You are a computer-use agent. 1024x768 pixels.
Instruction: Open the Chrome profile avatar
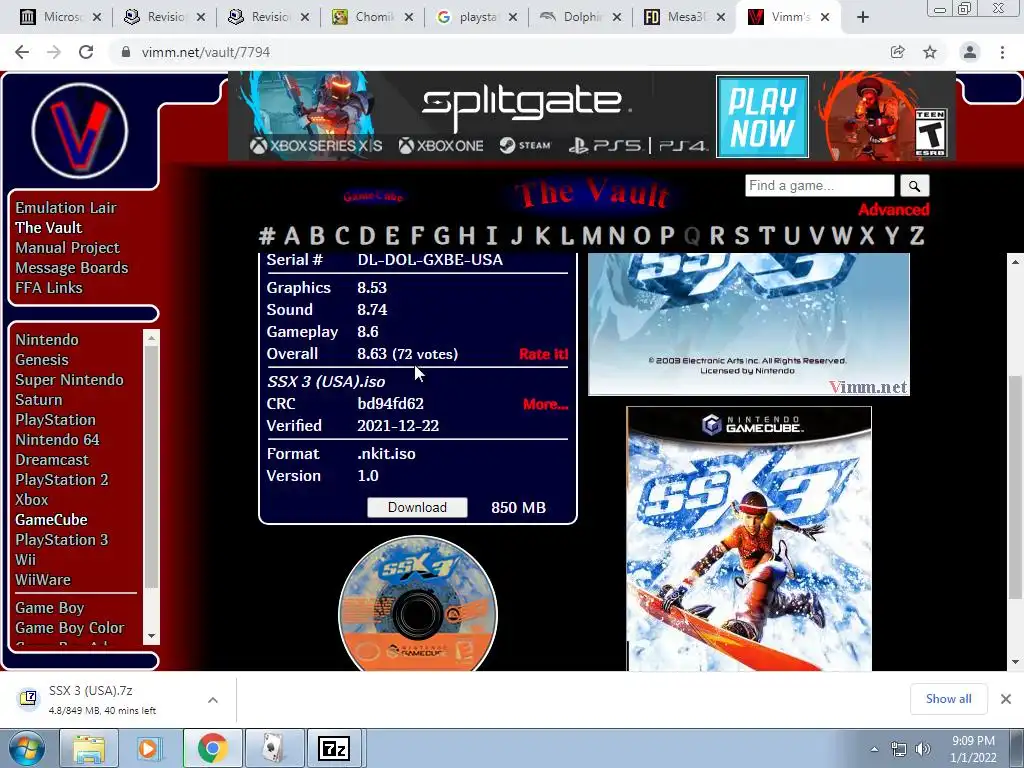(x=970, y=52)
